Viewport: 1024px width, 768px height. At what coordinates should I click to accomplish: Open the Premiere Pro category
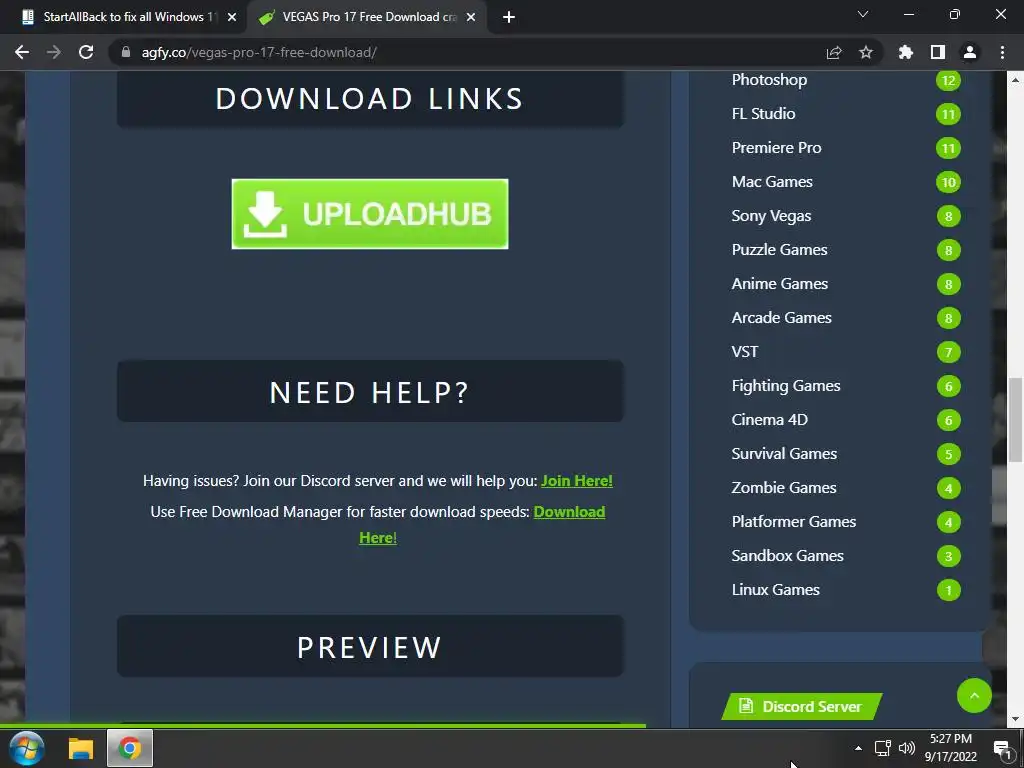click(x=776, y=148)
